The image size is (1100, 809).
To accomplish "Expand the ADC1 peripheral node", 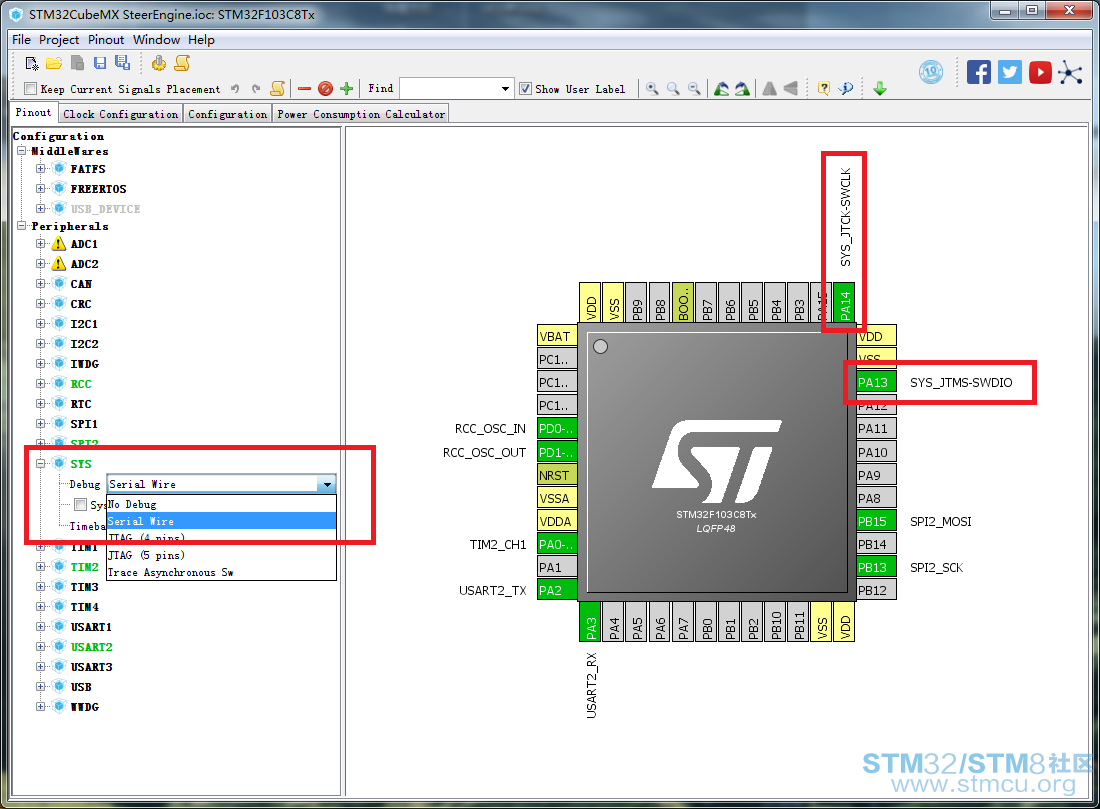I will (x=41, y=243).
